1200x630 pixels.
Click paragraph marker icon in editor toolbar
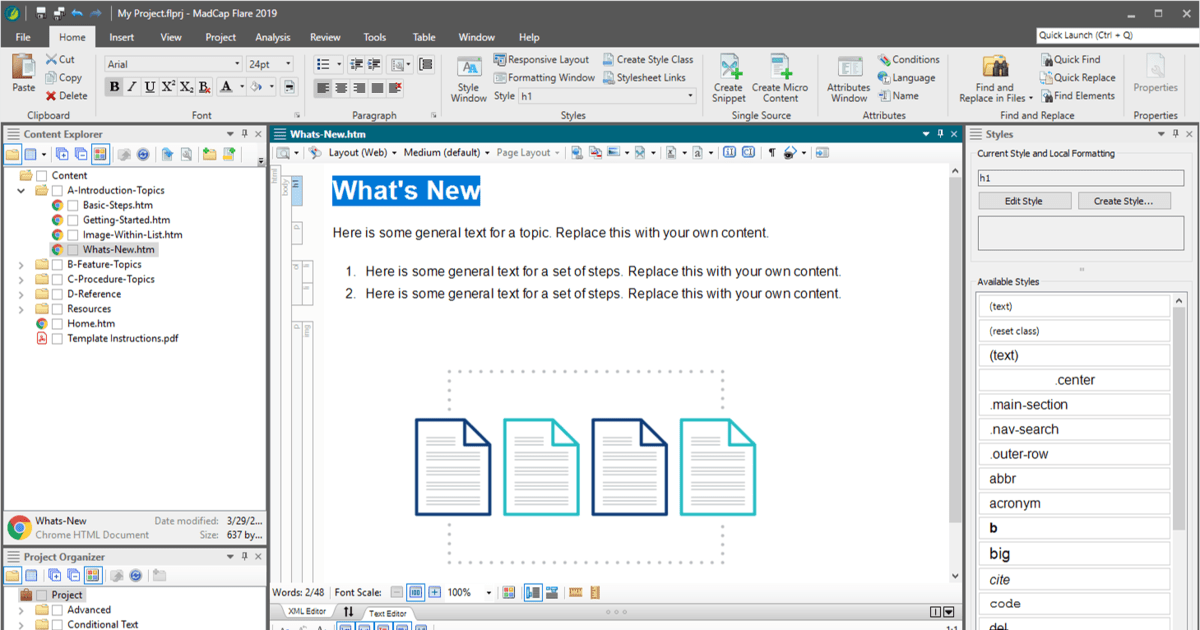(x=771, y=153)
